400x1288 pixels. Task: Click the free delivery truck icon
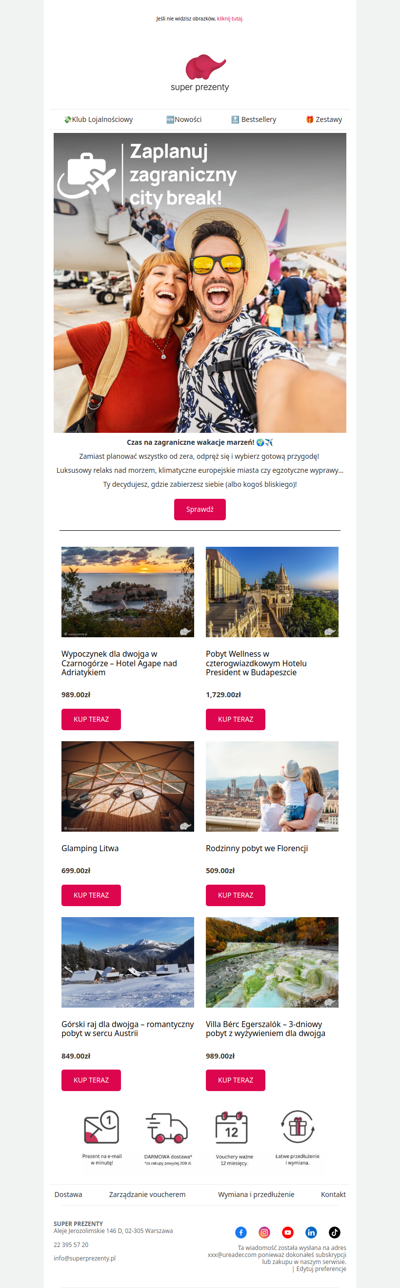coord(166,1128)
